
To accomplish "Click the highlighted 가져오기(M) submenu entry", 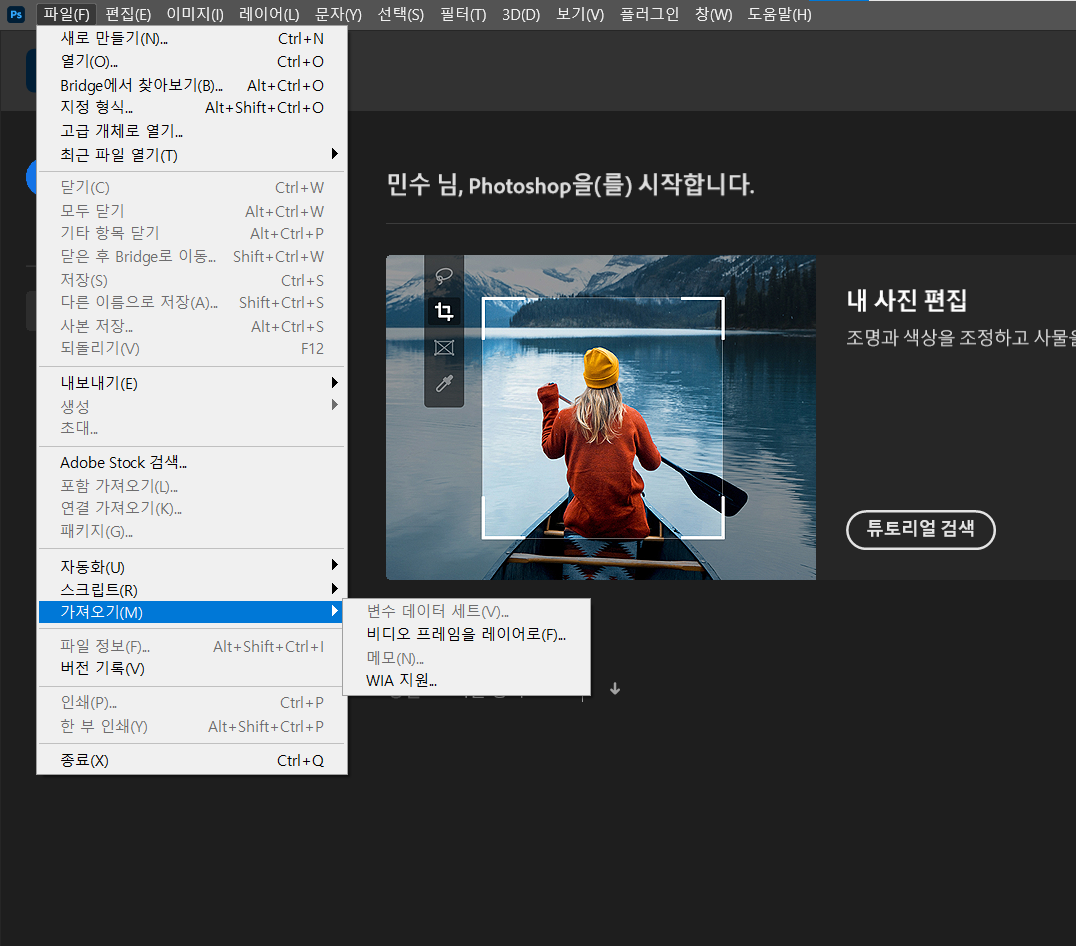I will (x=192, y=612).
